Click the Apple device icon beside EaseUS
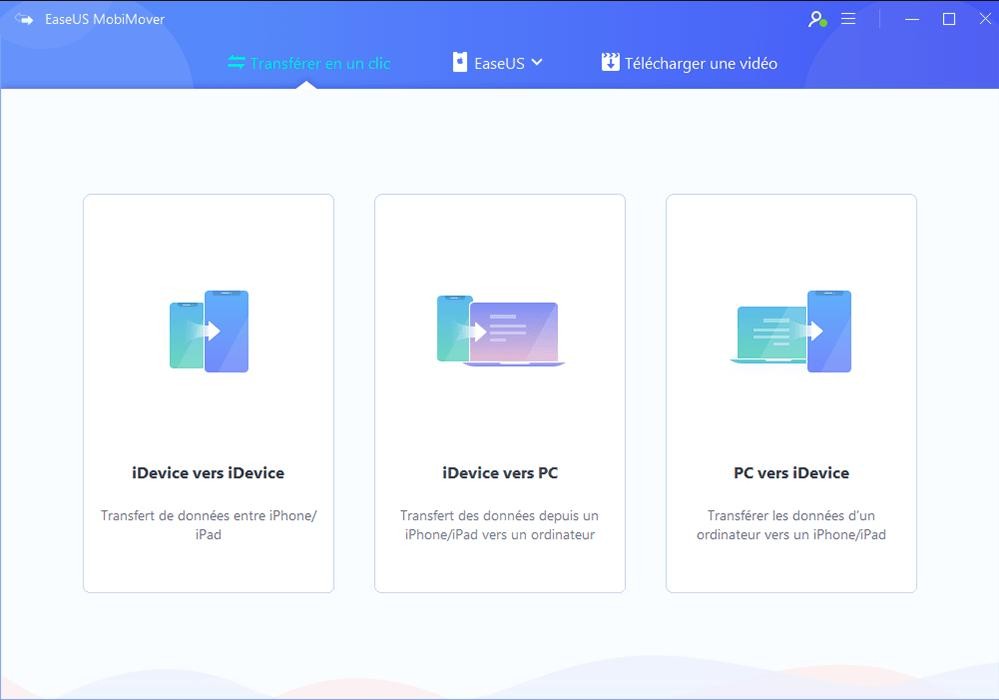 tap(459, 62)
